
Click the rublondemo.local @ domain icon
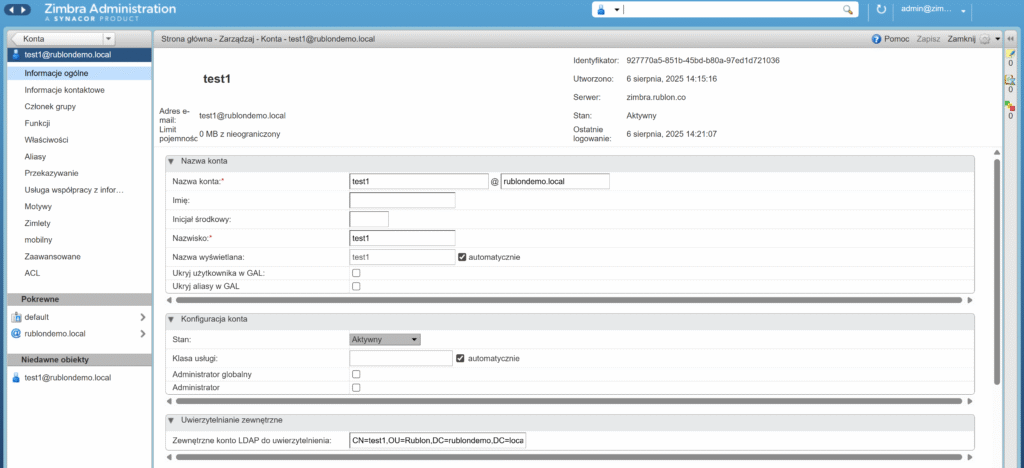pyautogui.click(x=15, y=333)
